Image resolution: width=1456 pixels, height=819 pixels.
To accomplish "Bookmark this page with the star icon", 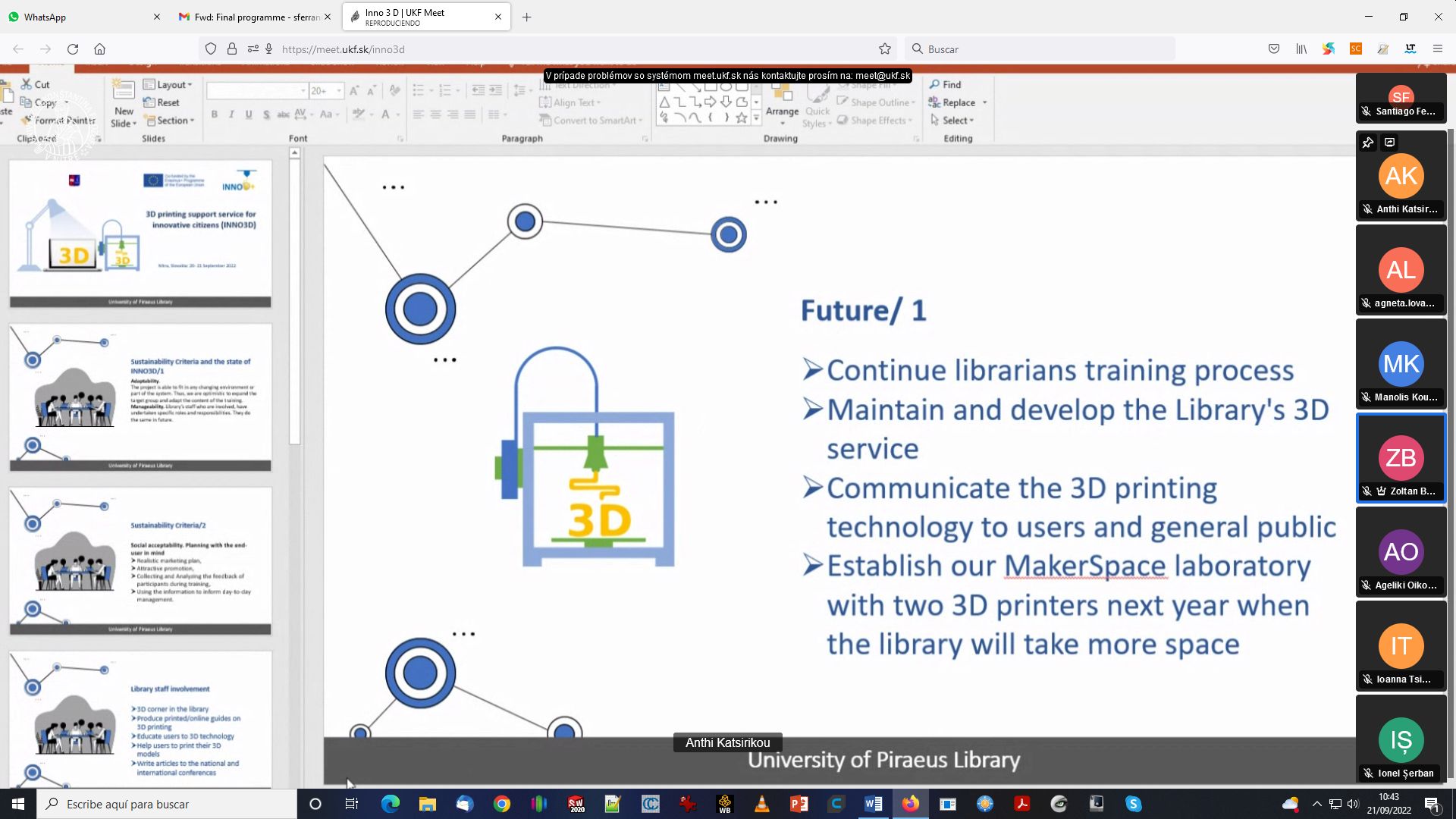I will [884, 49].
